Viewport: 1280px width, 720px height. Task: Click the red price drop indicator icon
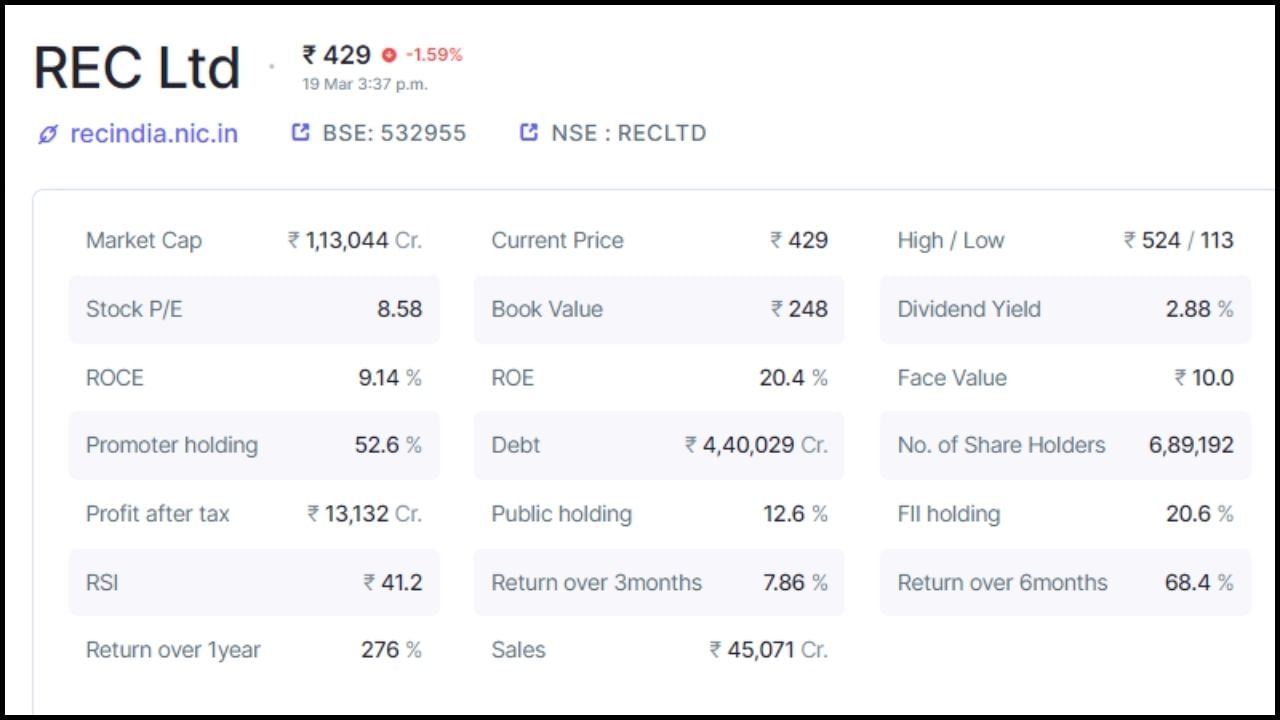[x=387, y=55]
